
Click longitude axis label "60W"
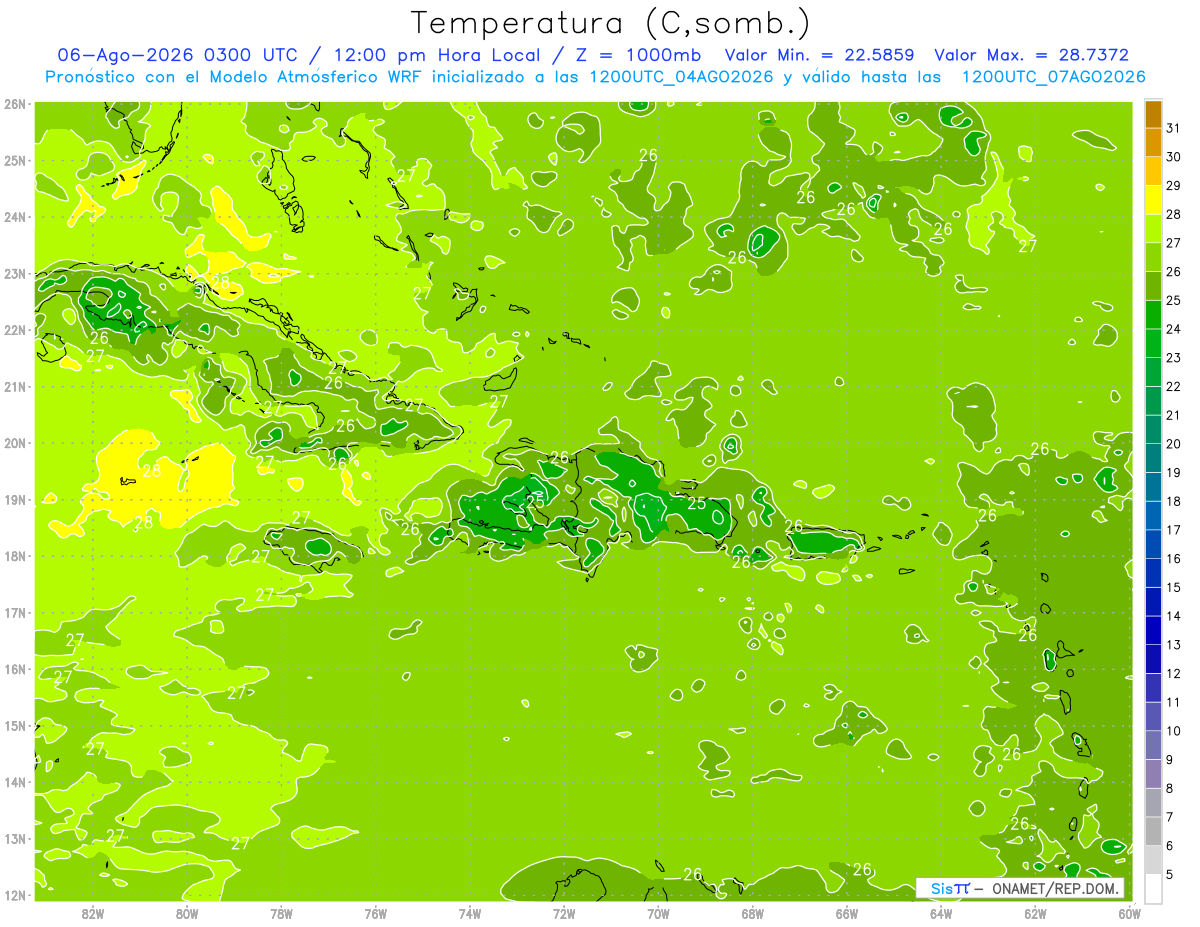pyautogui.click(x=1129, y=913)
